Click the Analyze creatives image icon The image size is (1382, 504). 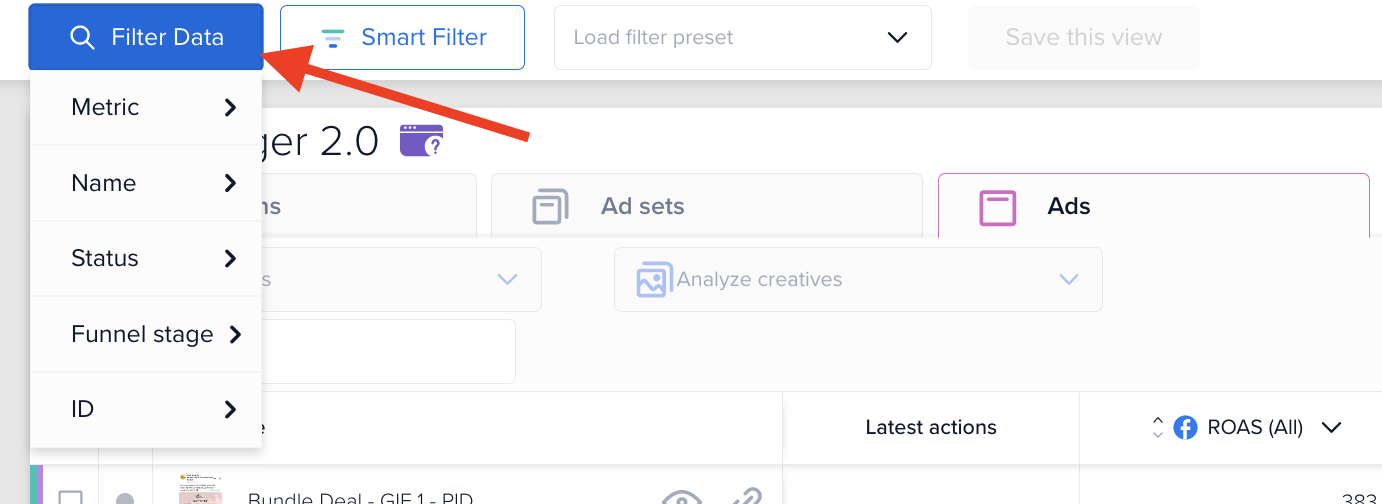click(654, 280)
